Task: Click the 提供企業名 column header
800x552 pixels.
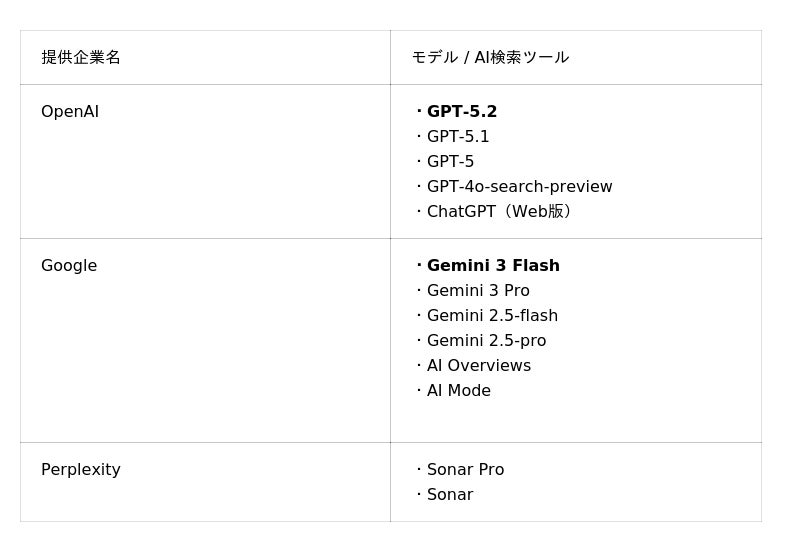Action: 81,58
